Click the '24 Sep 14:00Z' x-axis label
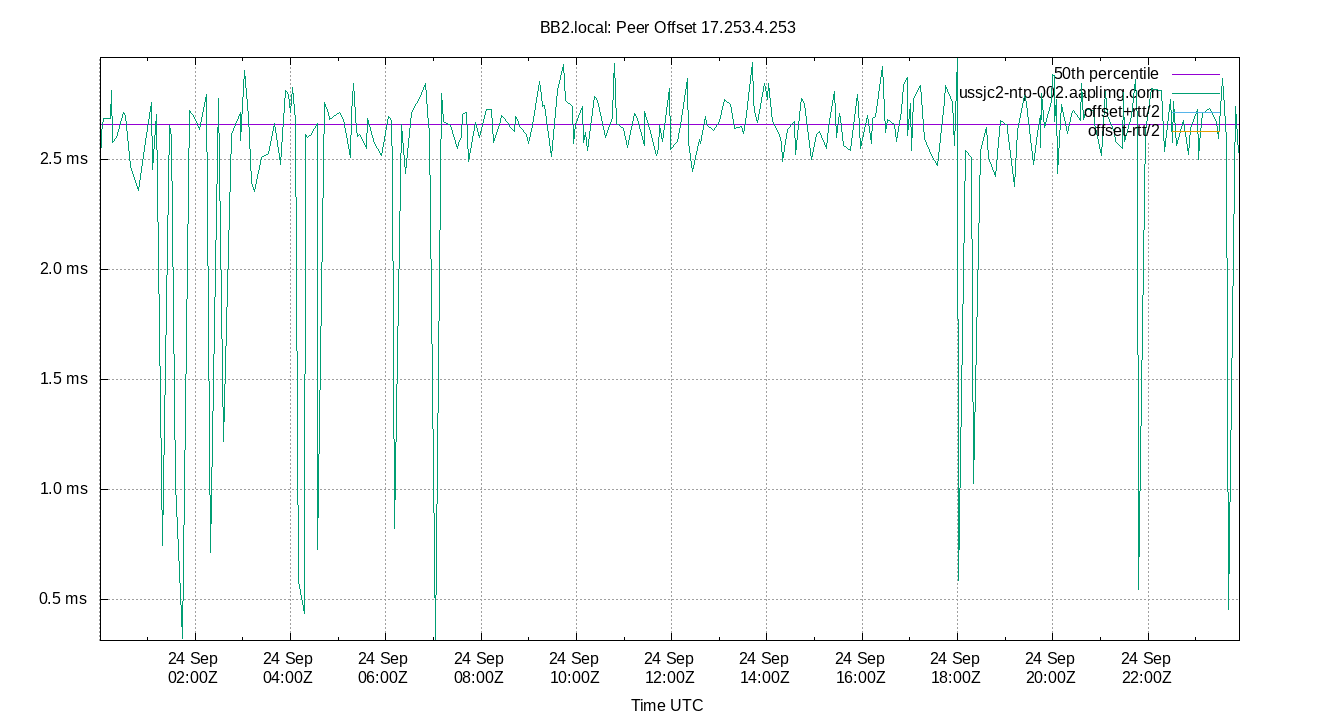Viewport: 1340px width, 720px height. (x=765, y=668)
